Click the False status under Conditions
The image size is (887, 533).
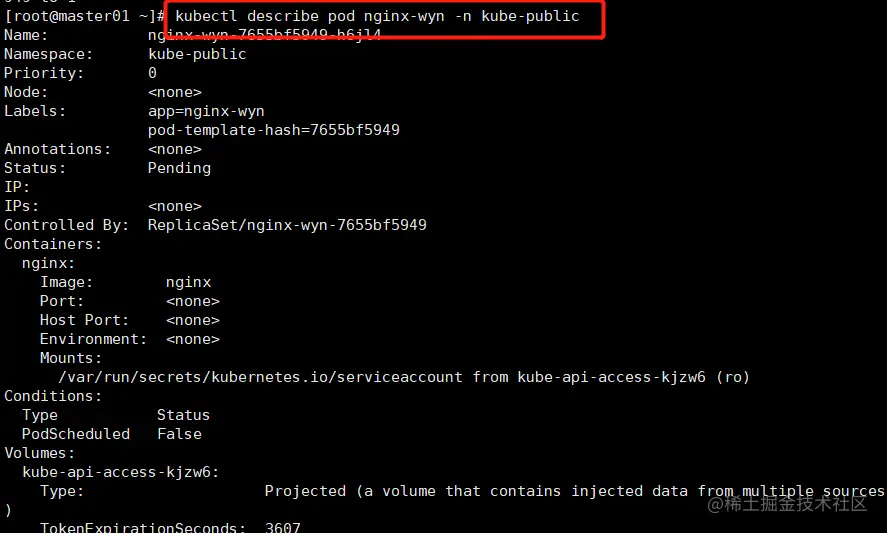pos(179,434)
